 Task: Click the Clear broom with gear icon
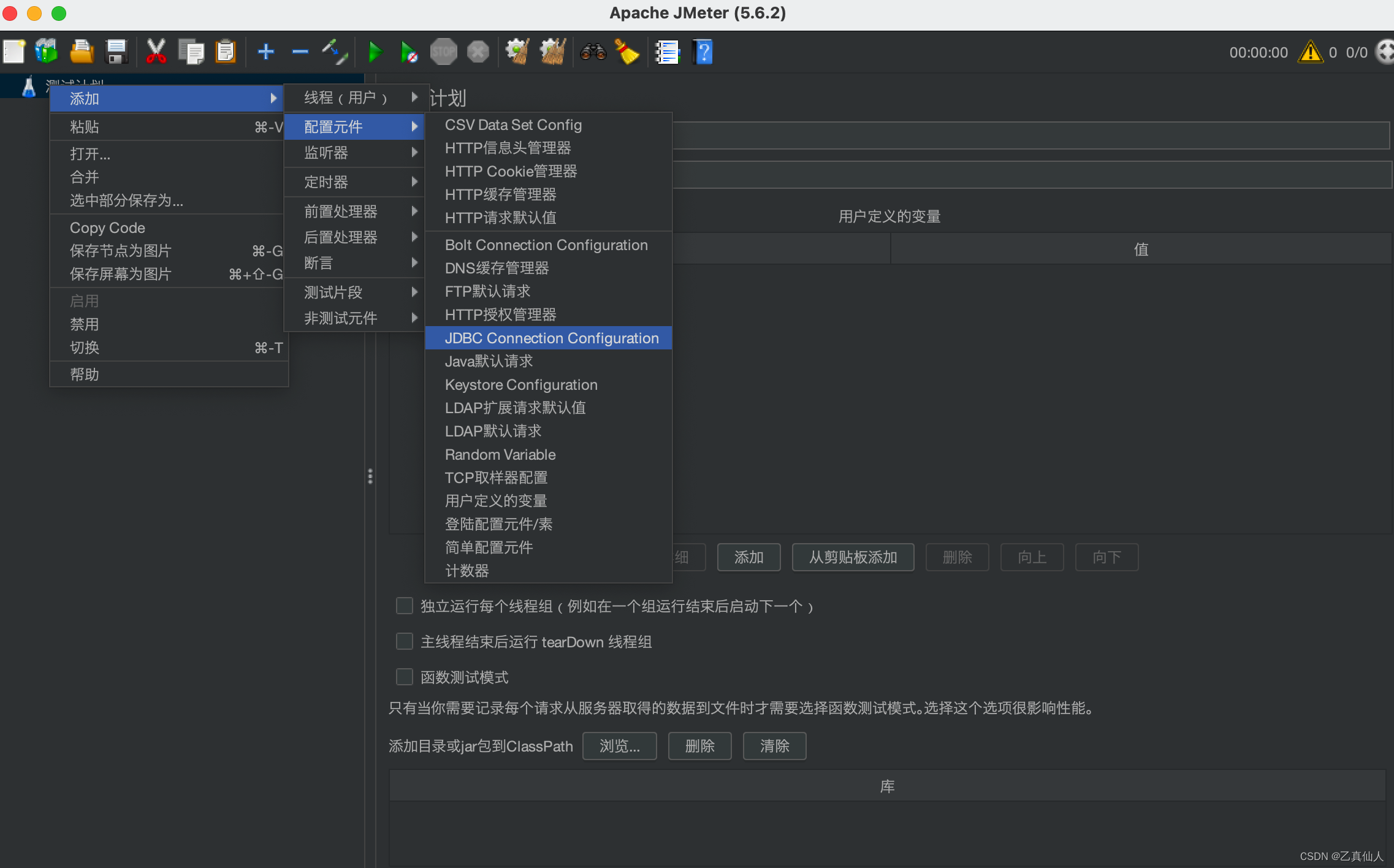517,52
